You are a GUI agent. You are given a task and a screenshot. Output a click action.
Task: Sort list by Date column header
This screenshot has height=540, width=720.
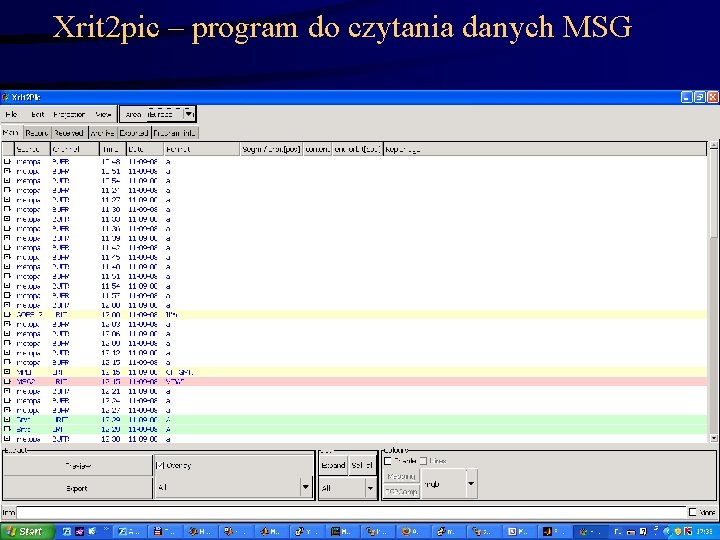point(145,149)
